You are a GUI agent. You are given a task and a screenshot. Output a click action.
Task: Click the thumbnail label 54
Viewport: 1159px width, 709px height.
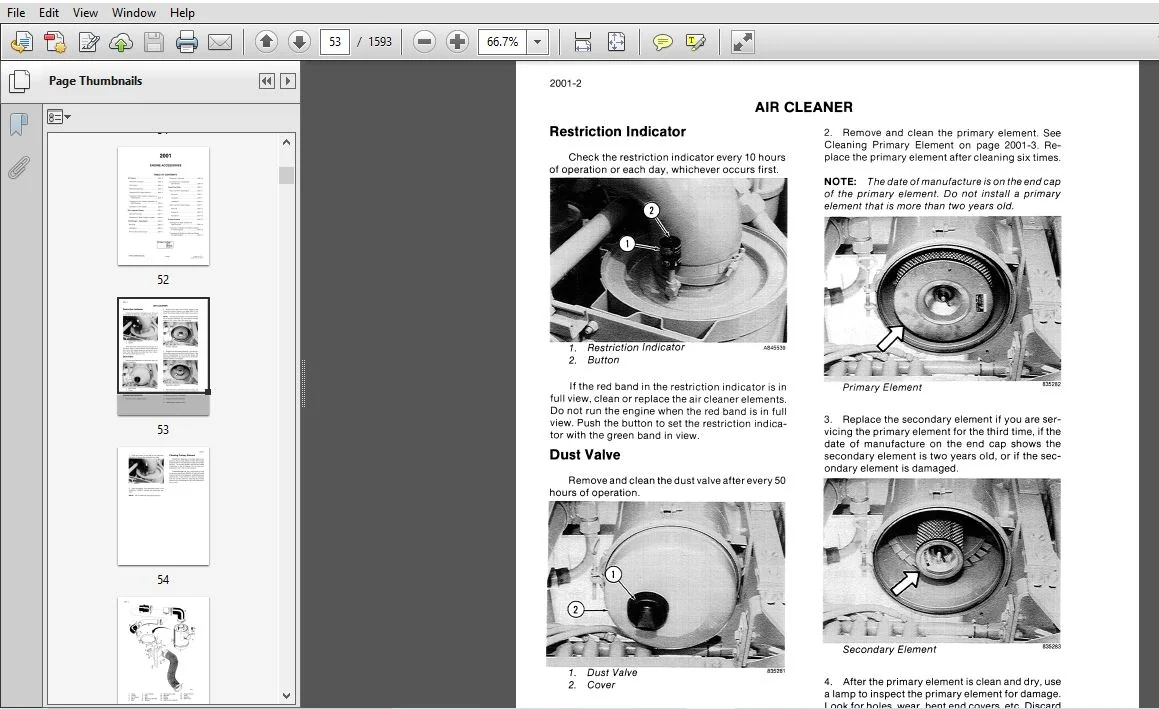(x=163, y=580)
